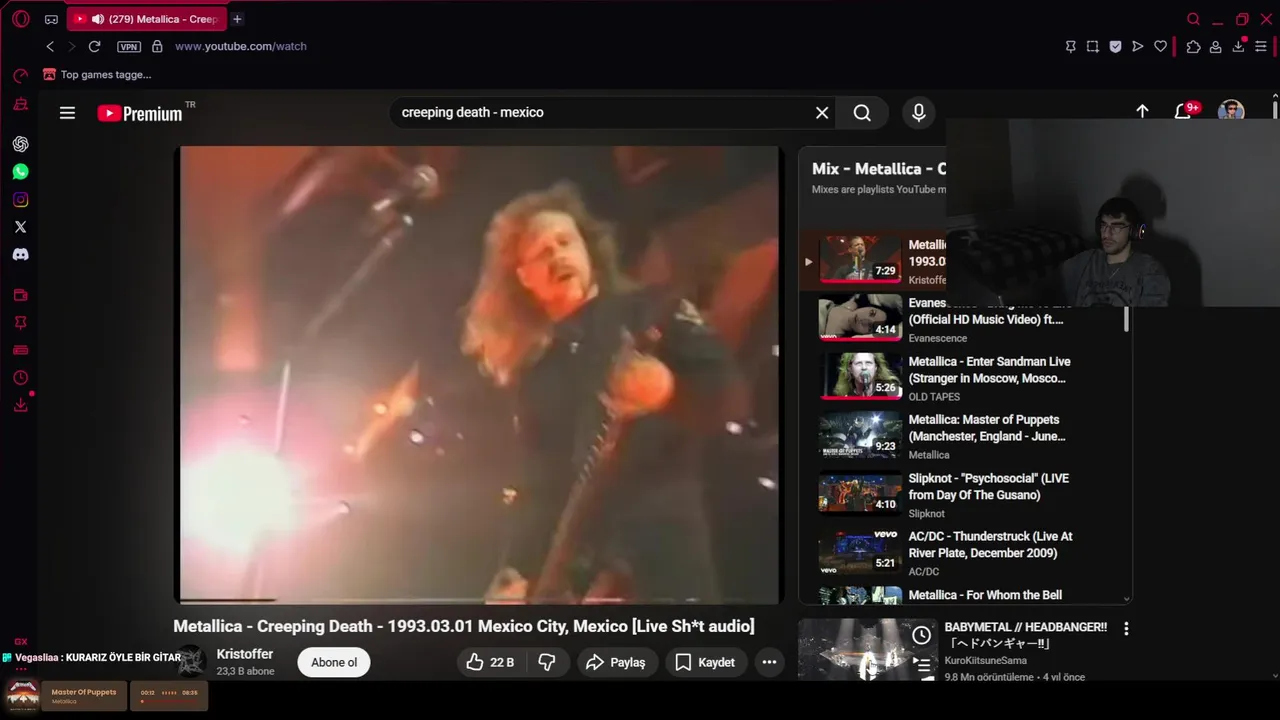
Task: Open the ChatGPT sidebar panel
Action: click(20, 144)
